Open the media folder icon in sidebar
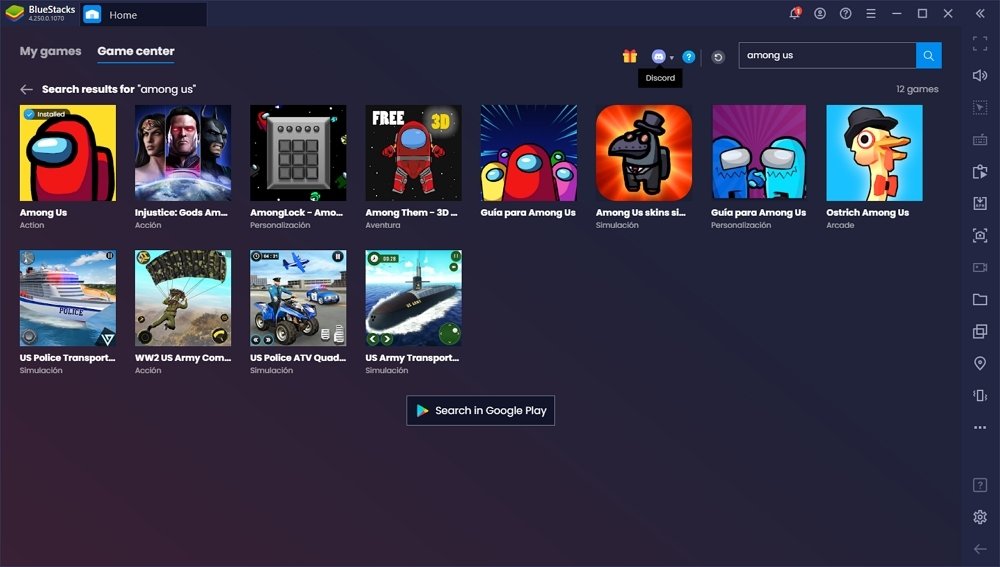Image resolution: width=1000 pixels, height=567 pixels. pyautogui.click(x=980, y=299)
